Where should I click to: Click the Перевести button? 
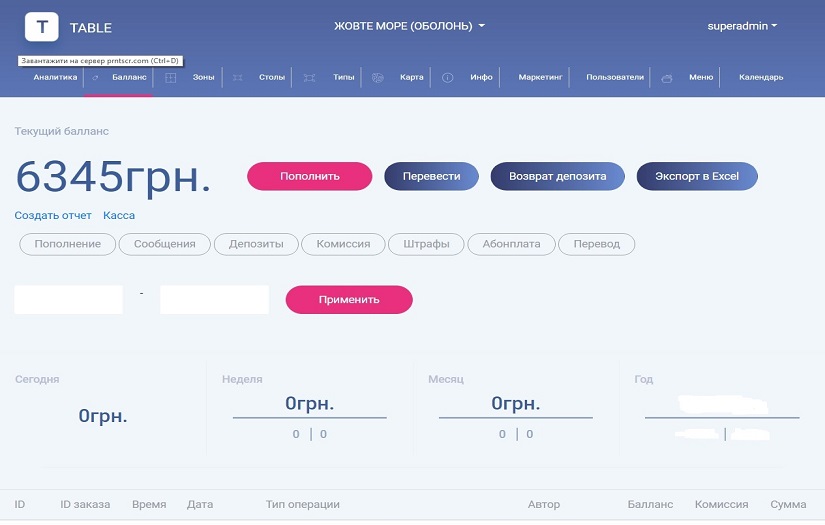pyautogui.click(x=431, y=176)
